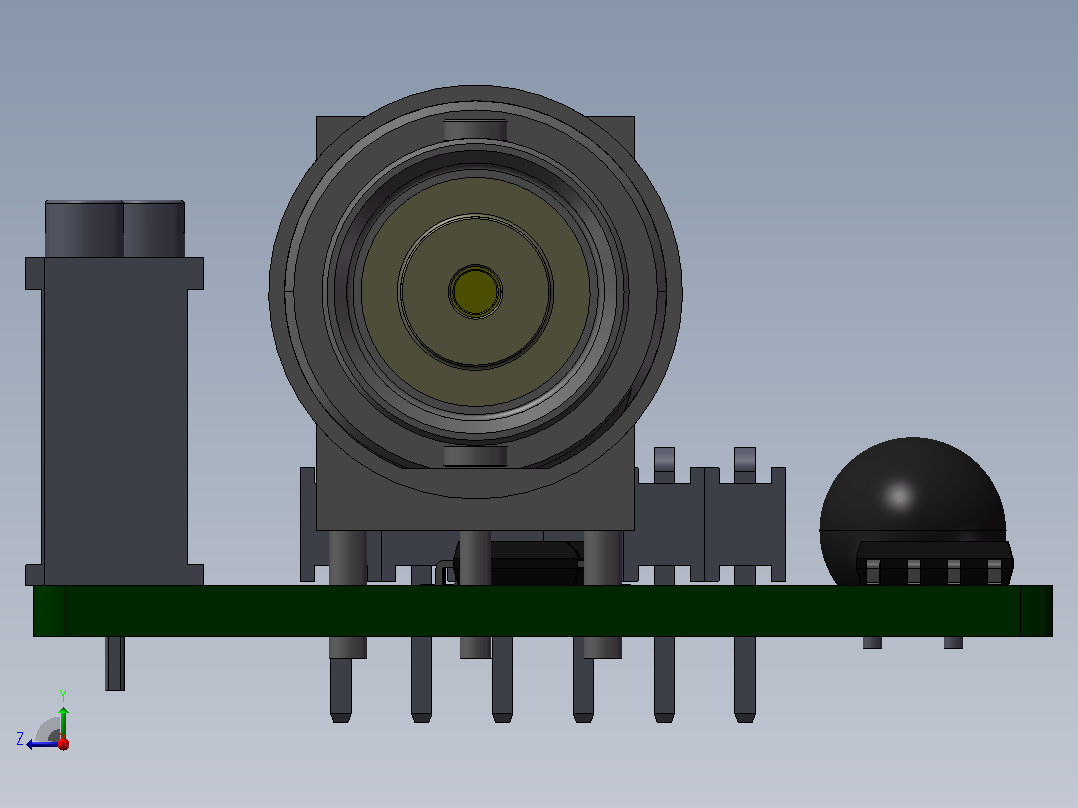Click the red origin ball of the view triad
Image resolution: width=1078 pixels, height=808 pixels.
(63, 744)
